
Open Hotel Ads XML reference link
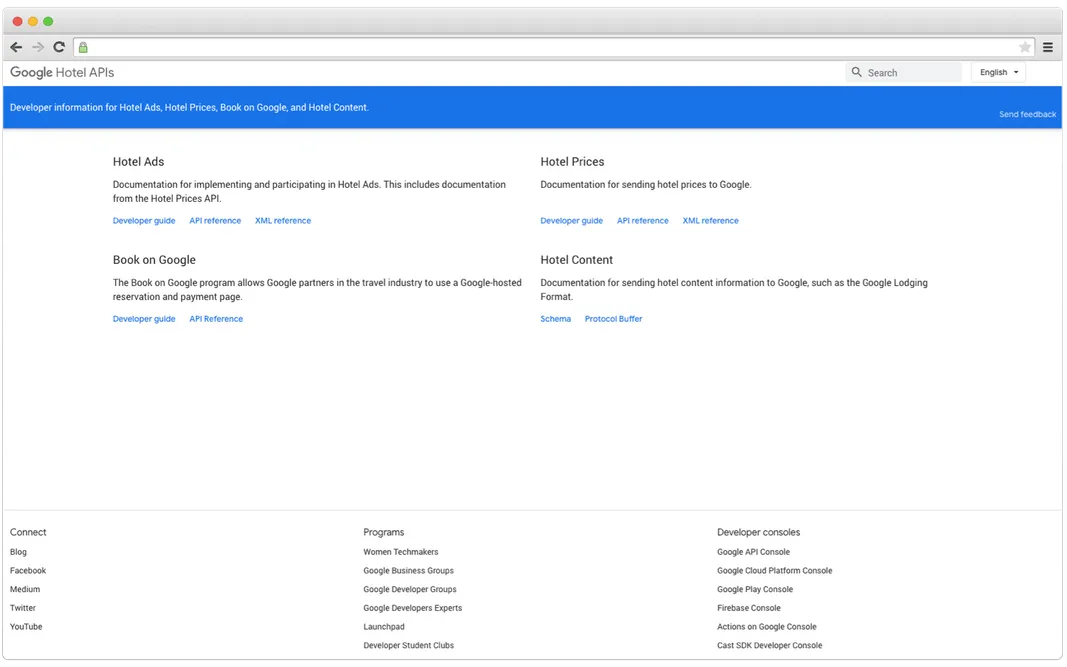point(283,221)
